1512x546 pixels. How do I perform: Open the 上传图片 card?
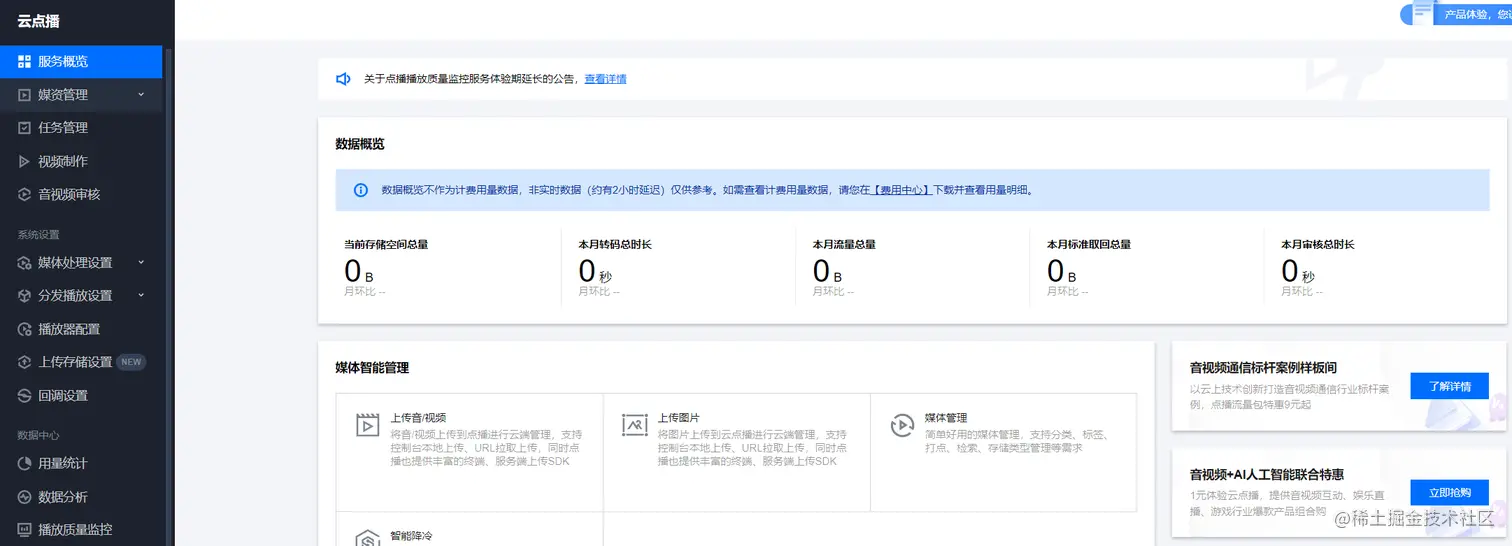coord(737,452)
